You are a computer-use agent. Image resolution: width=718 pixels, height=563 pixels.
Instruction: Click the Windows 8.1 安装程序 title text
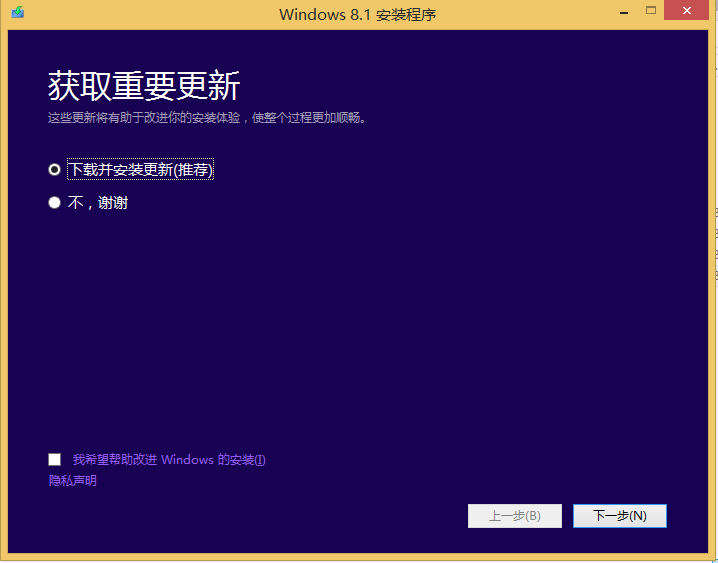(x=358, y=15)
